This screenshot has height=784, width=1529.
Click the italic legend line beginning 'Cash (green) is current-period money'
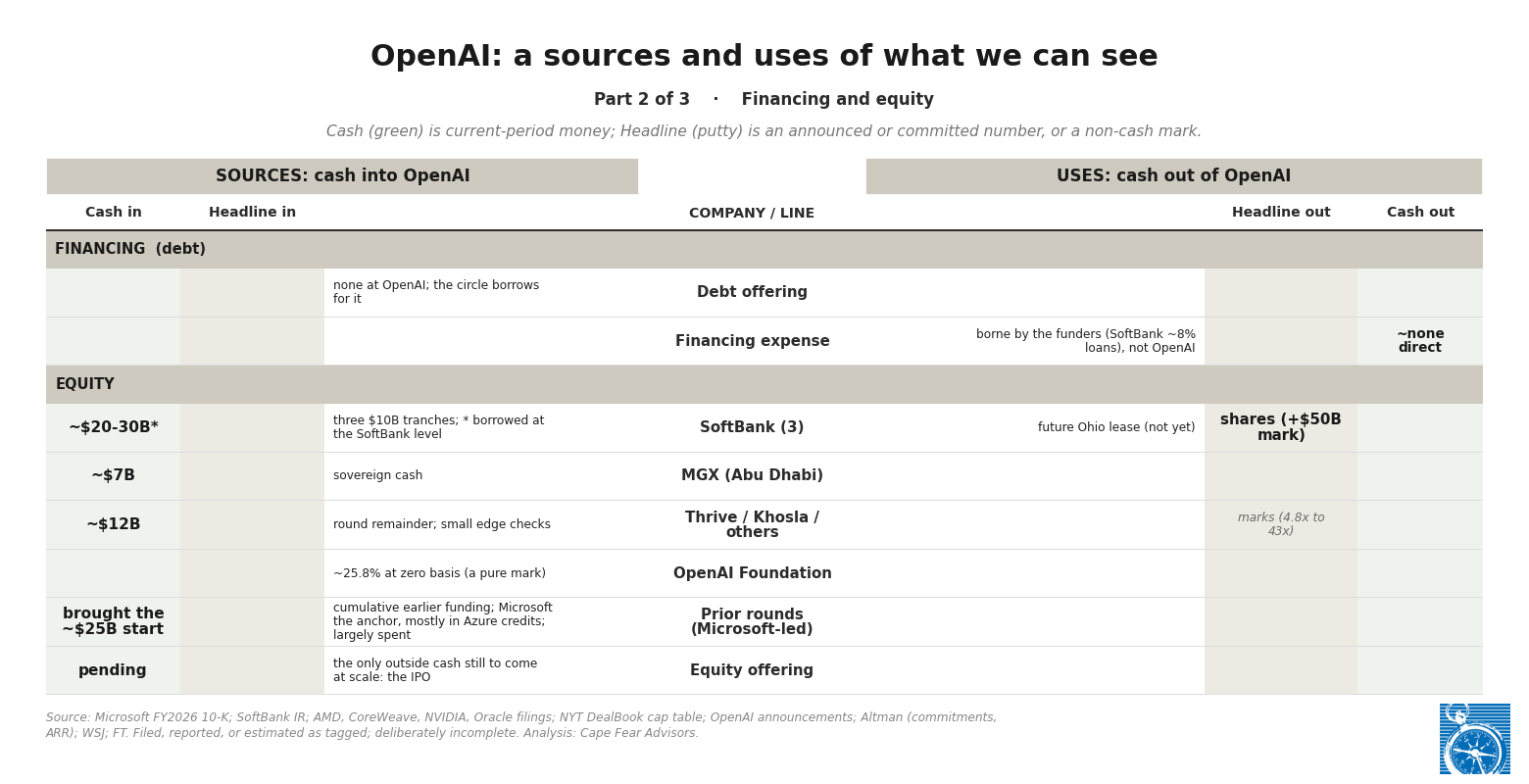click(x=764, y=131)
